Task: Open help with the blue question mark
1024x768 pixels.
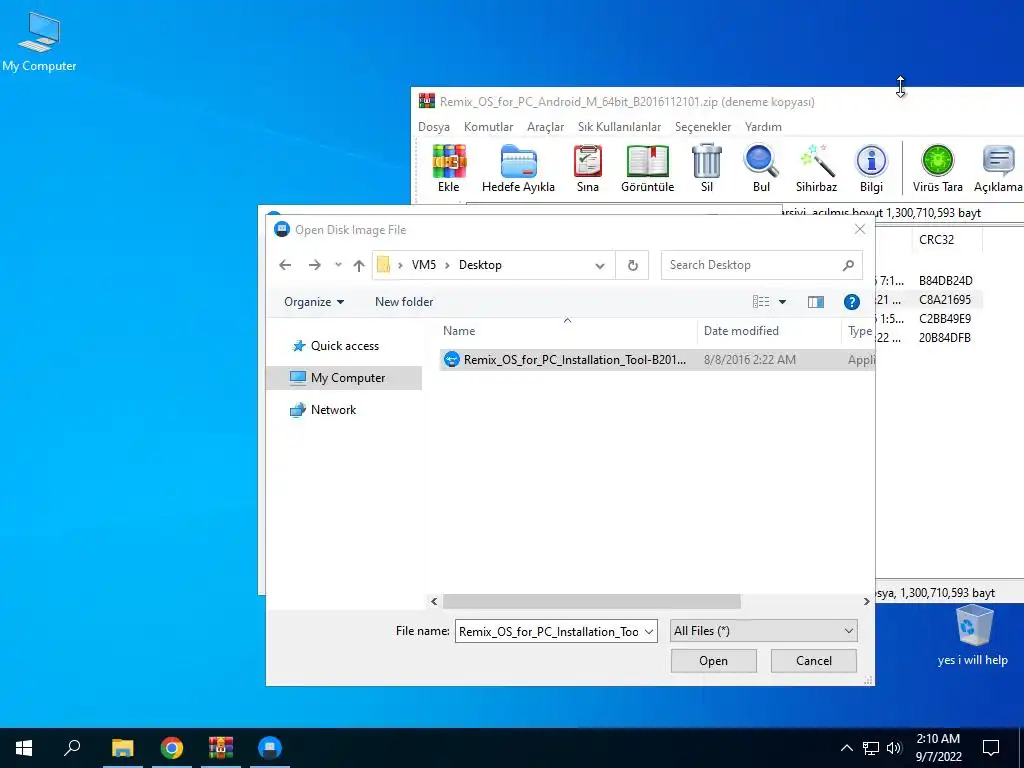Action: pos(852,302)
